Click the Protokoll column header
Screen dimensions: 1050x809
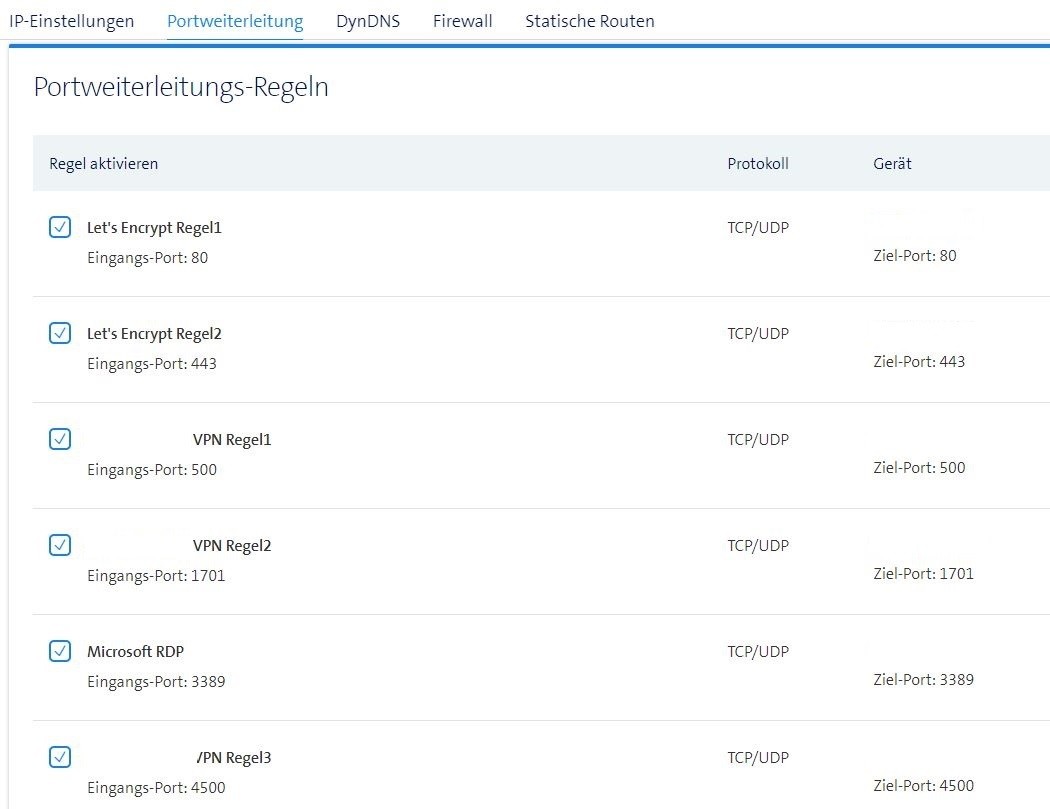click(x=758, y=163)
